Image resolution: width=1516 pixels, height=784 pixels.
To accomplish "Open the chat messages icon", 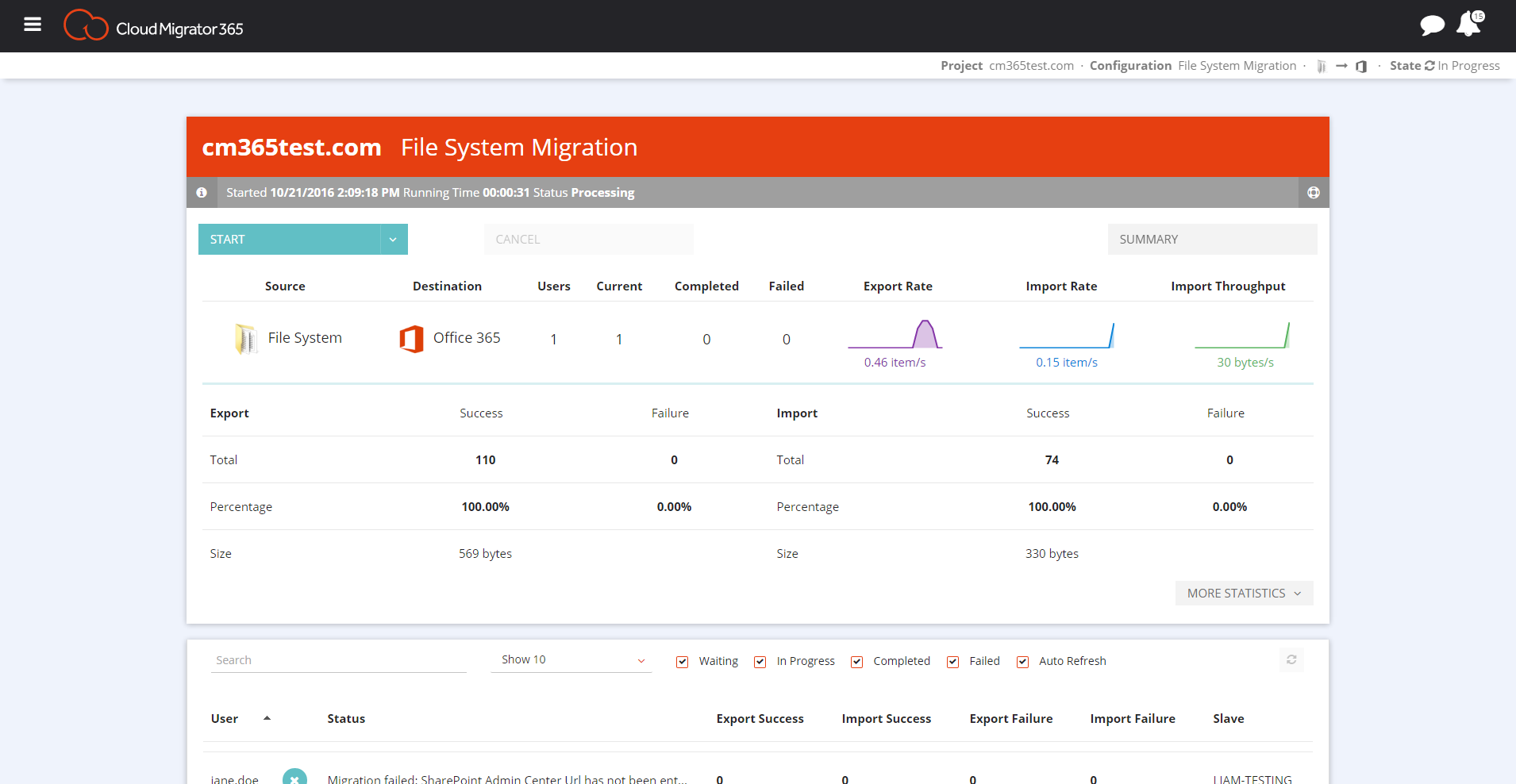I will (1431, 25).
